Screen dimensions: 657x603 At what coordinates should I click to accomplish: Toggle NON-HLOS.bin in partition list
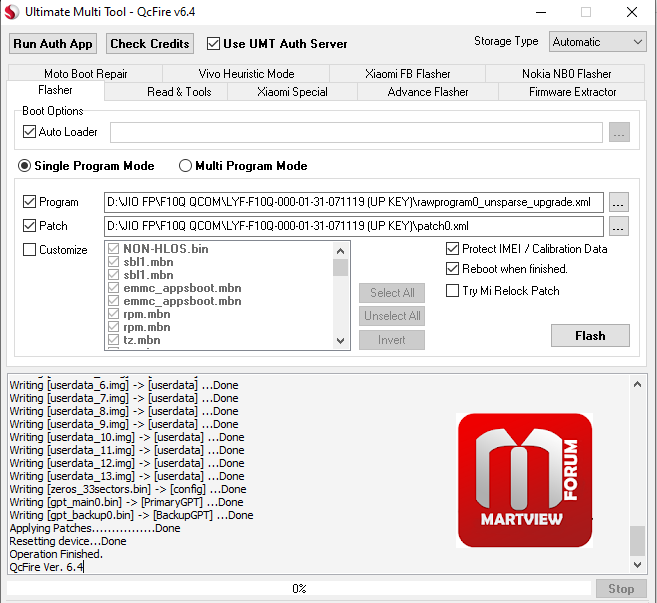tap(113, 248)
